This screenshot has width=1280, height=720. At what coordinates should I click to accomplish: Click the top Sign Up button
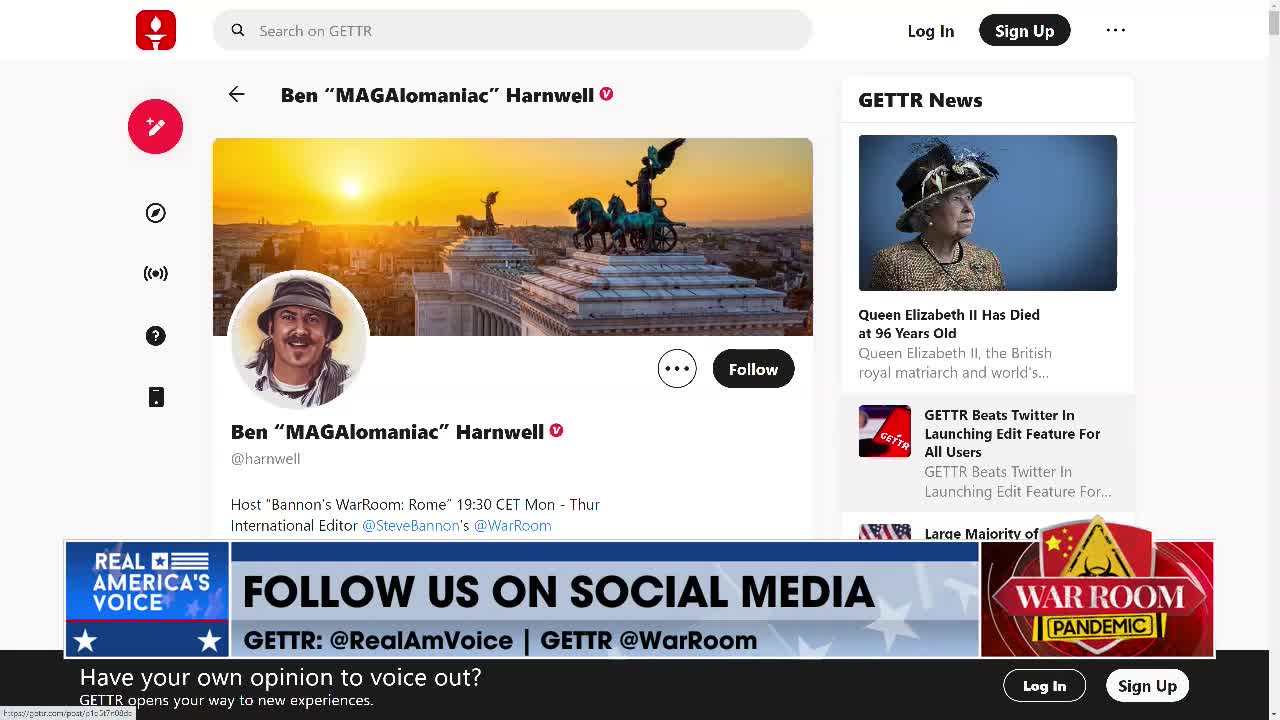(x=1024, y=31)
